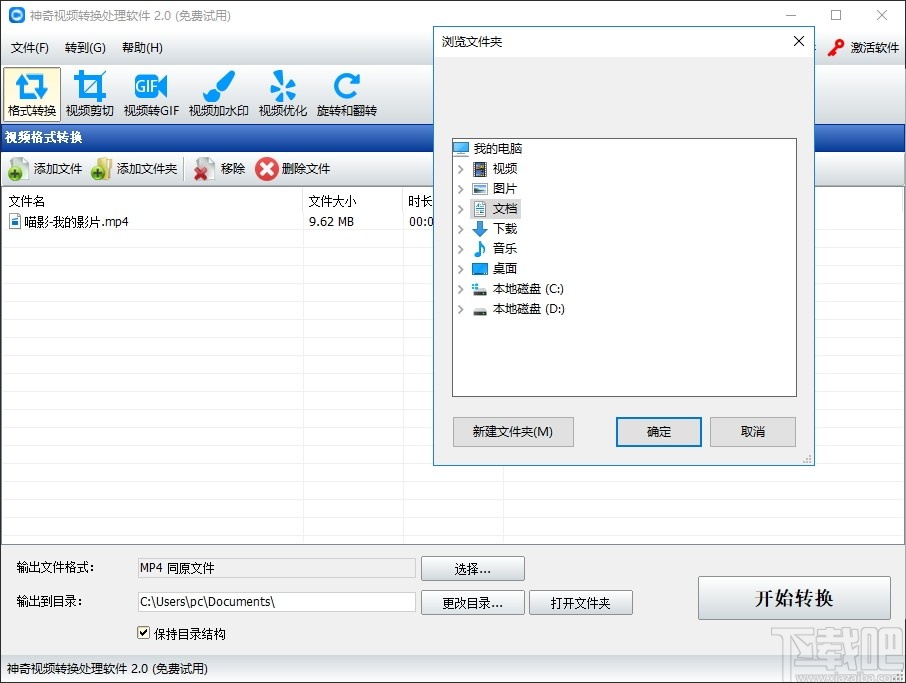Choose the 旋转和翻转 rotate and flip tool

[x=346, y=93]
